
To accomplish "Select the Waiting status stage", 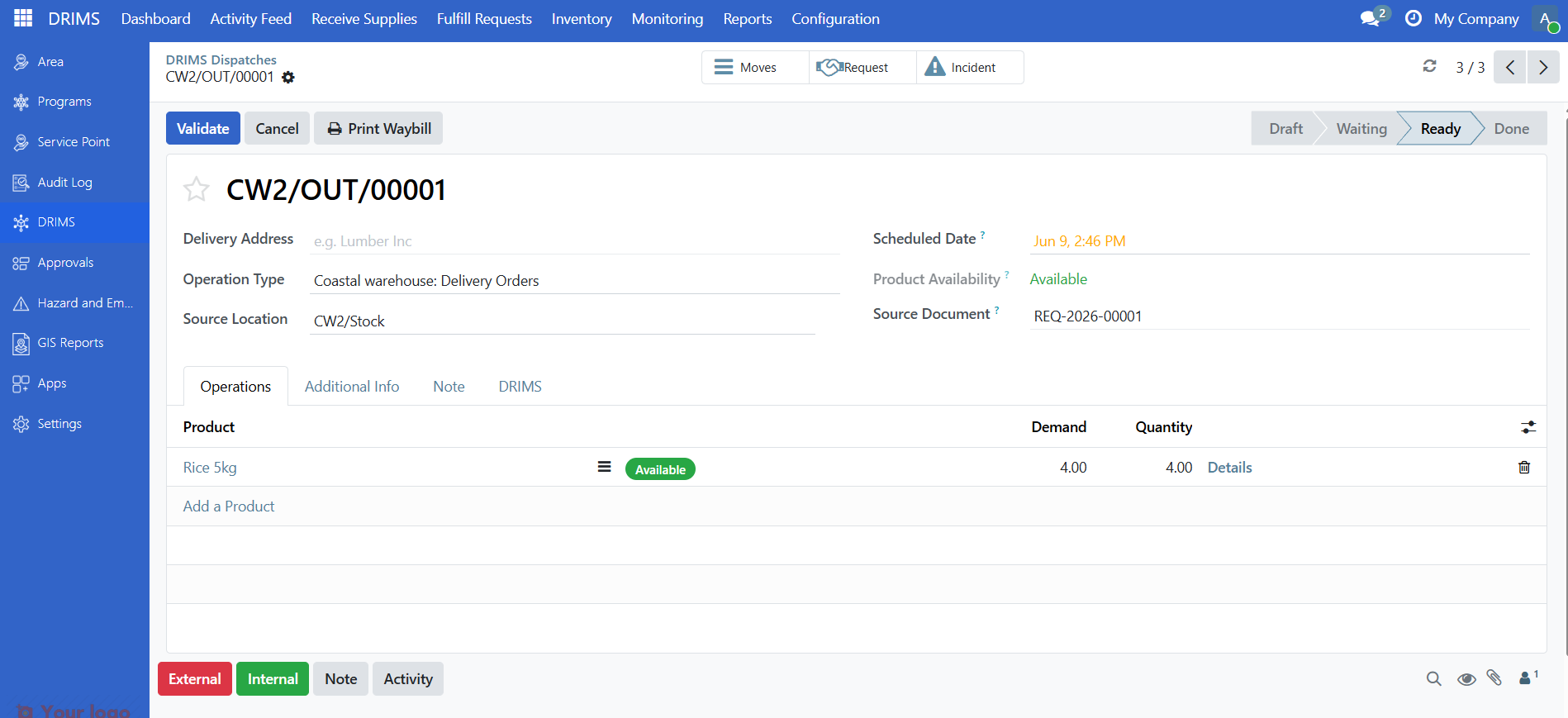I will pos(1361,128).
